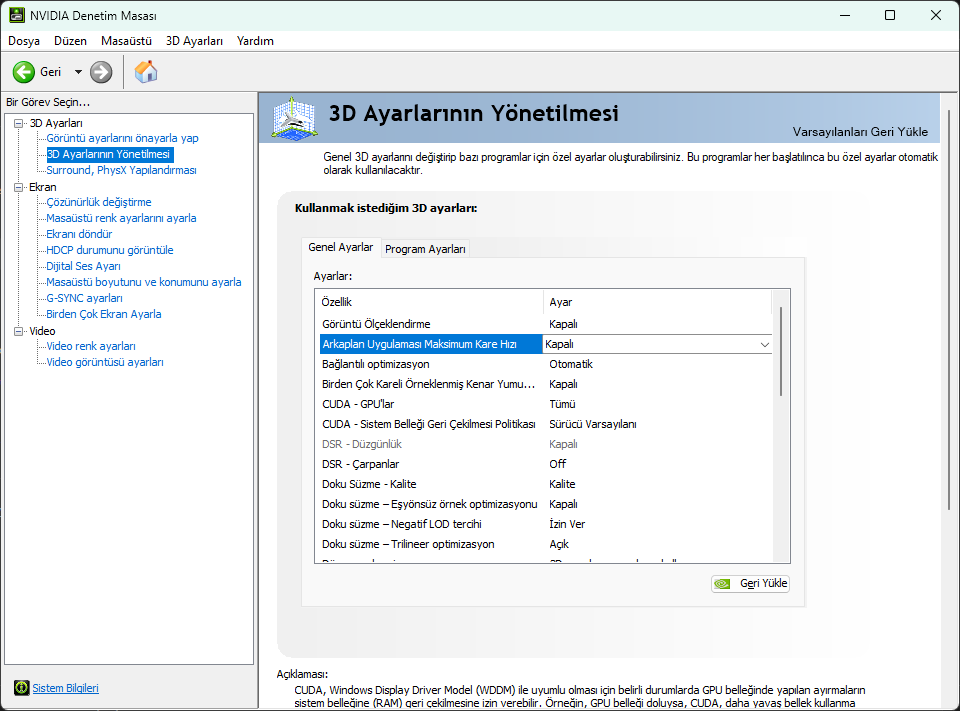Select Doku süzme – Negatif LOD tercihi

pos(546,524)
